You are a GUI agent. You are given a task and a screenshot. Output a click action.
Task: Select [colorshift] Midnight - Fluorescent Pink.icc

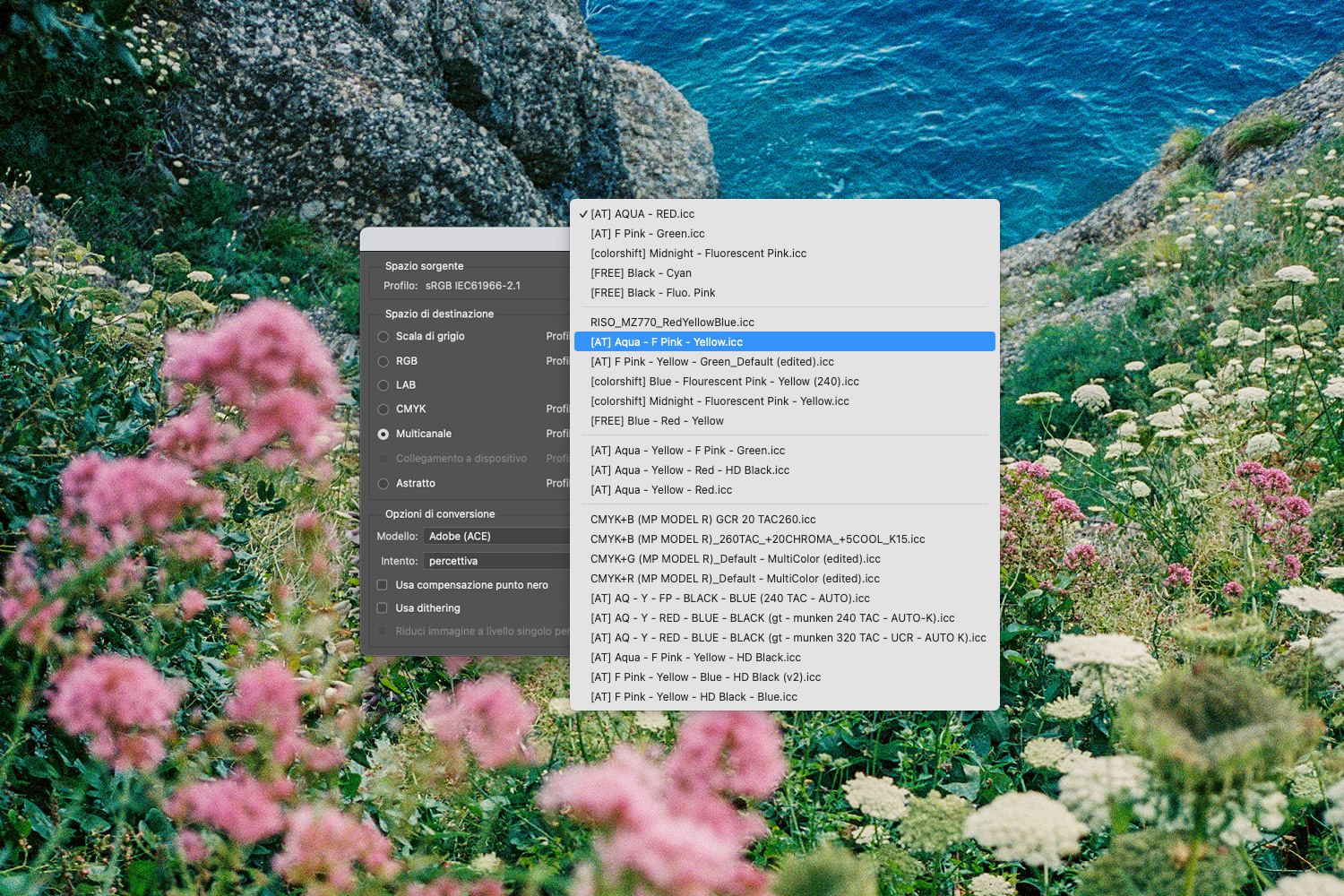coord(698,254)
